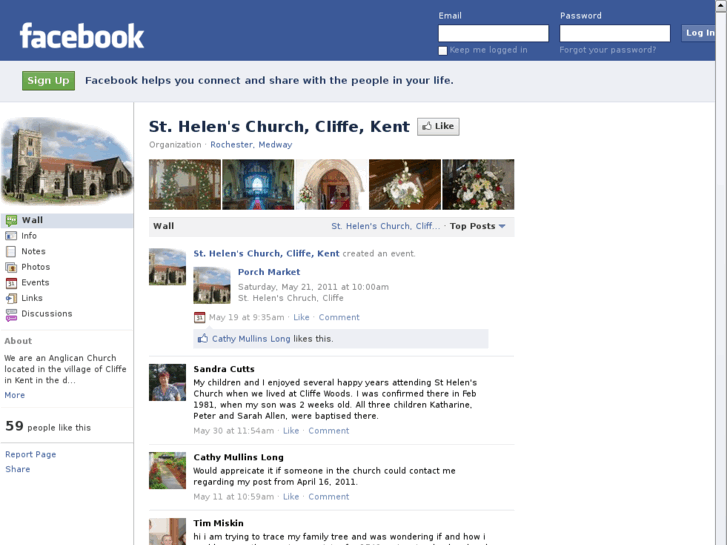This screenshot has width=727, height=545.
Task: Click the May 19 at 9:35am timestamp
Action: 246,317
